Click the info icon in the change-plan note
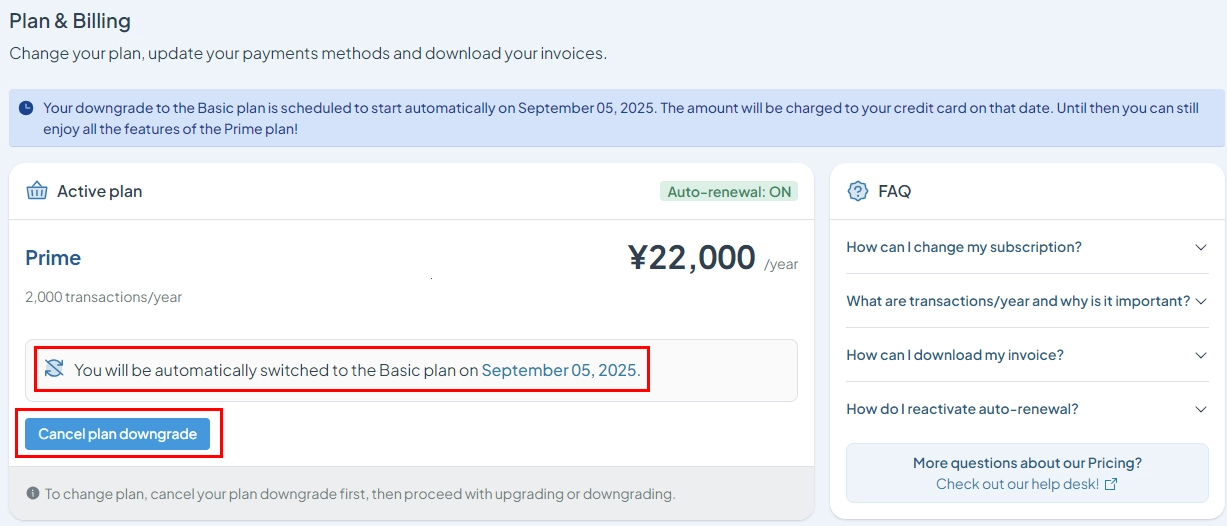This screenshot has height=526, width=1227. click(33, 493)
